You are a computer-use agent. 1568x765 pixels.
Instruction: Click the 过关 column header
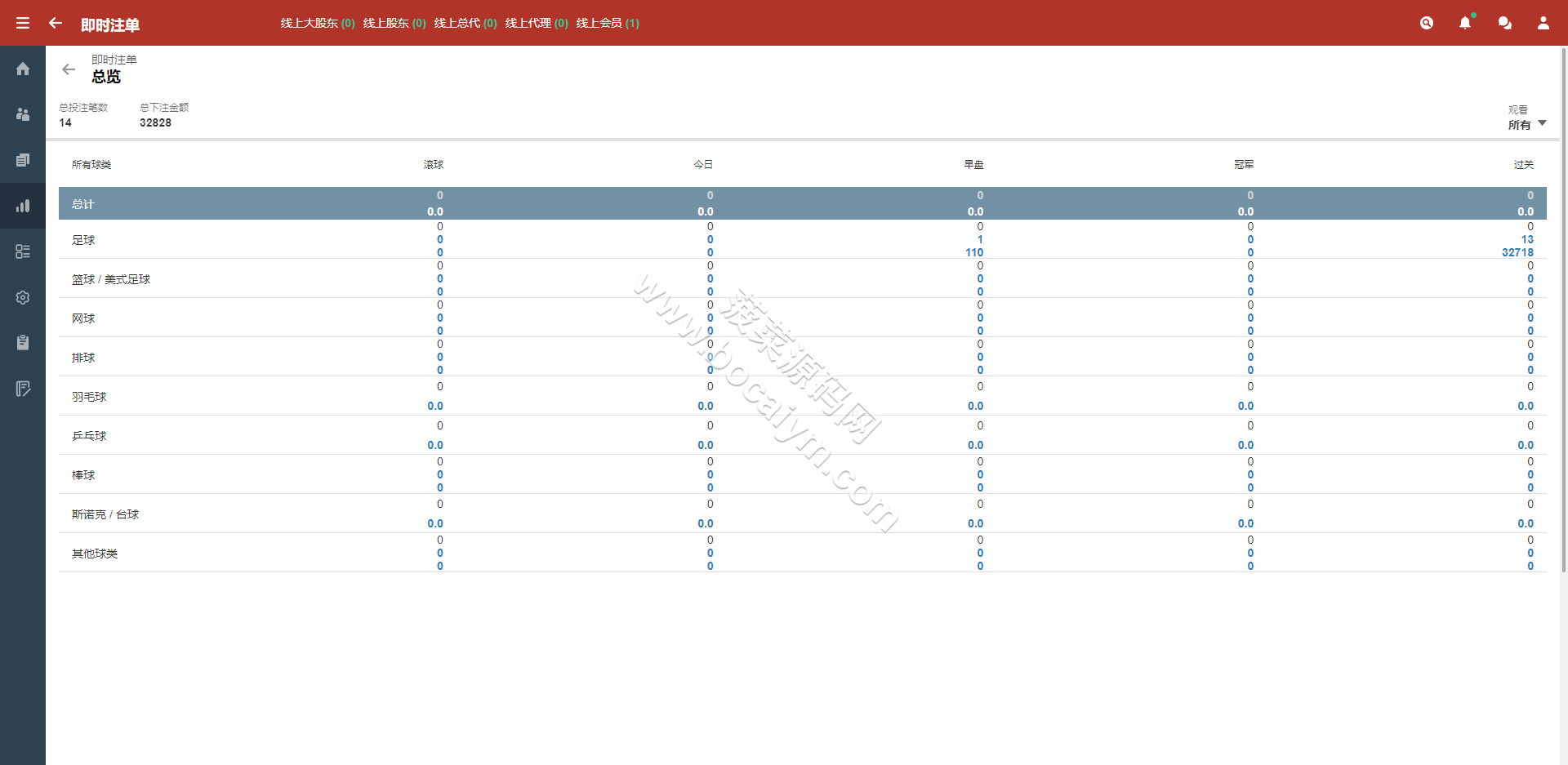pos(1523,165)
